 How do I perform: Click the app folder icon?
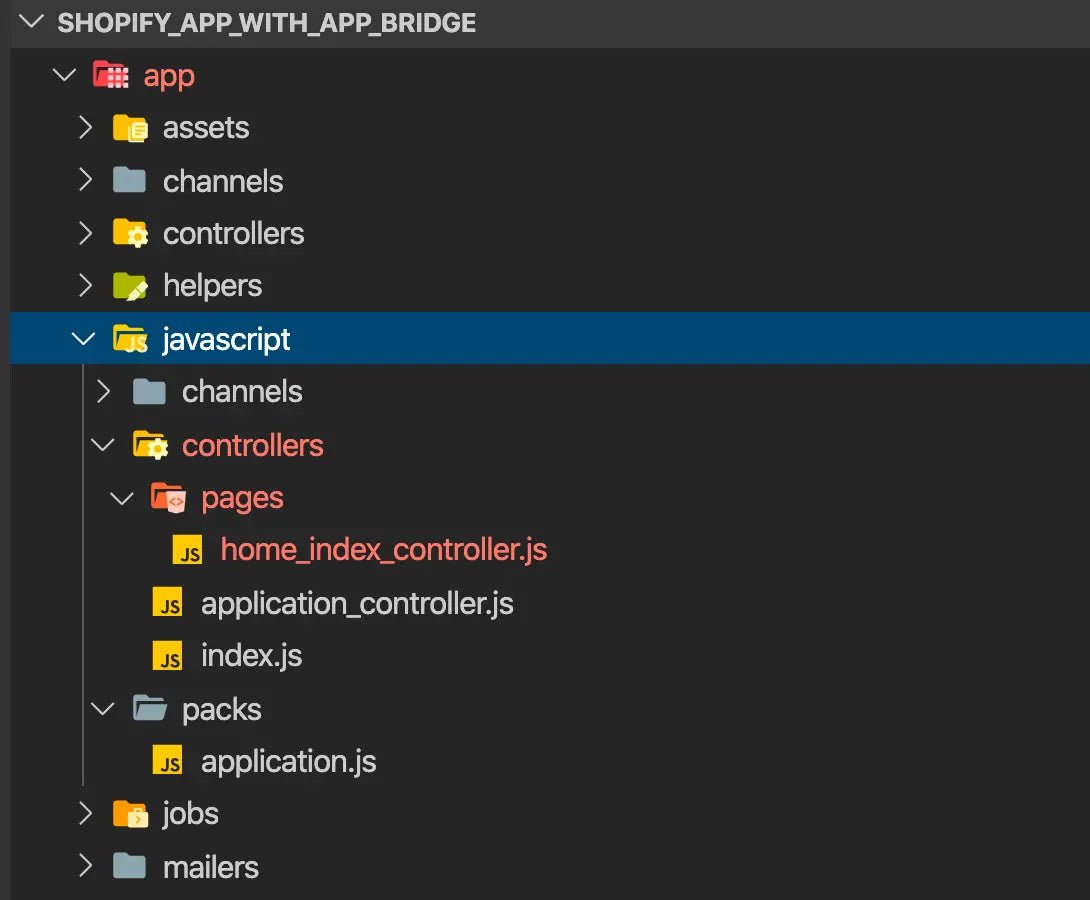pyautogui.click(x=108, y=75)
